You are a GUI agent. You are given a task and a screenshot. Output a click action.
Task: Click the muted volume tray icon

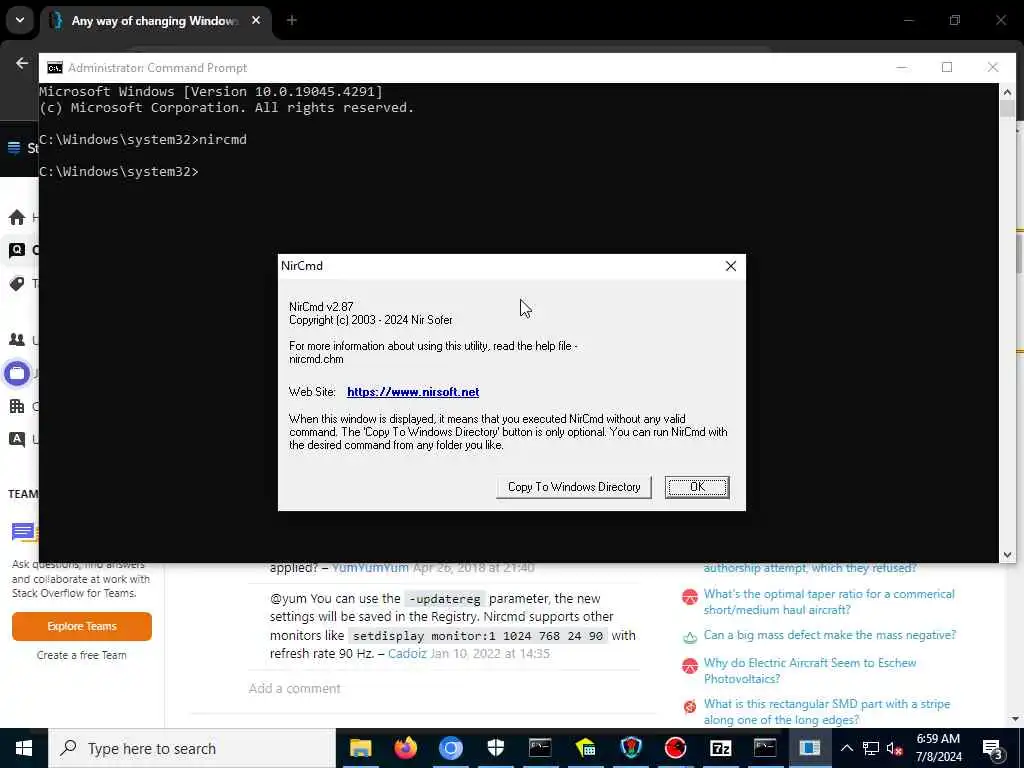[894, 748]
